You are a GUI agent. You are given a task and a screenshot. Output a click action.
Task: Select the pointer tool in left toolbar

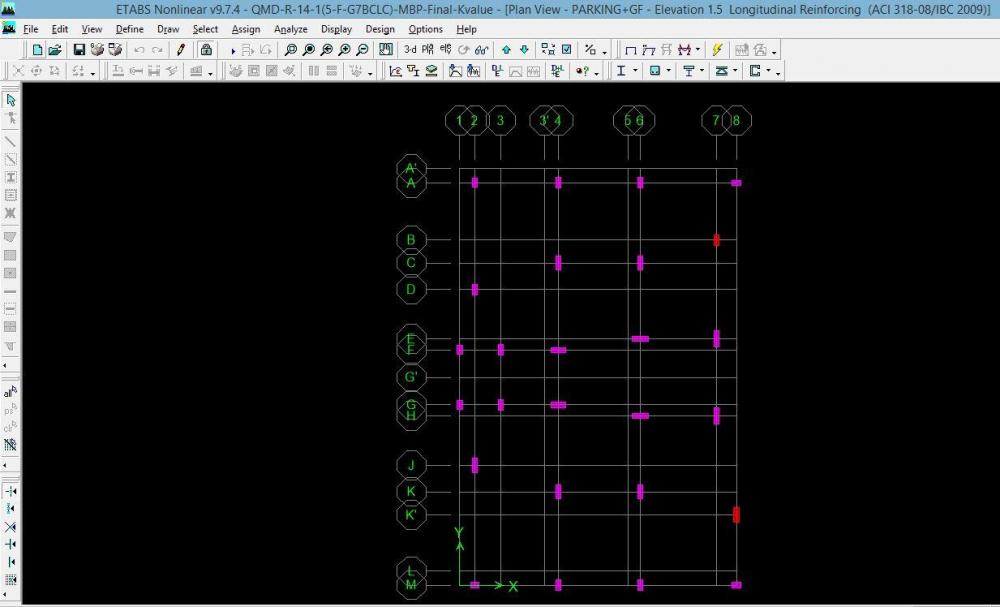10,100
